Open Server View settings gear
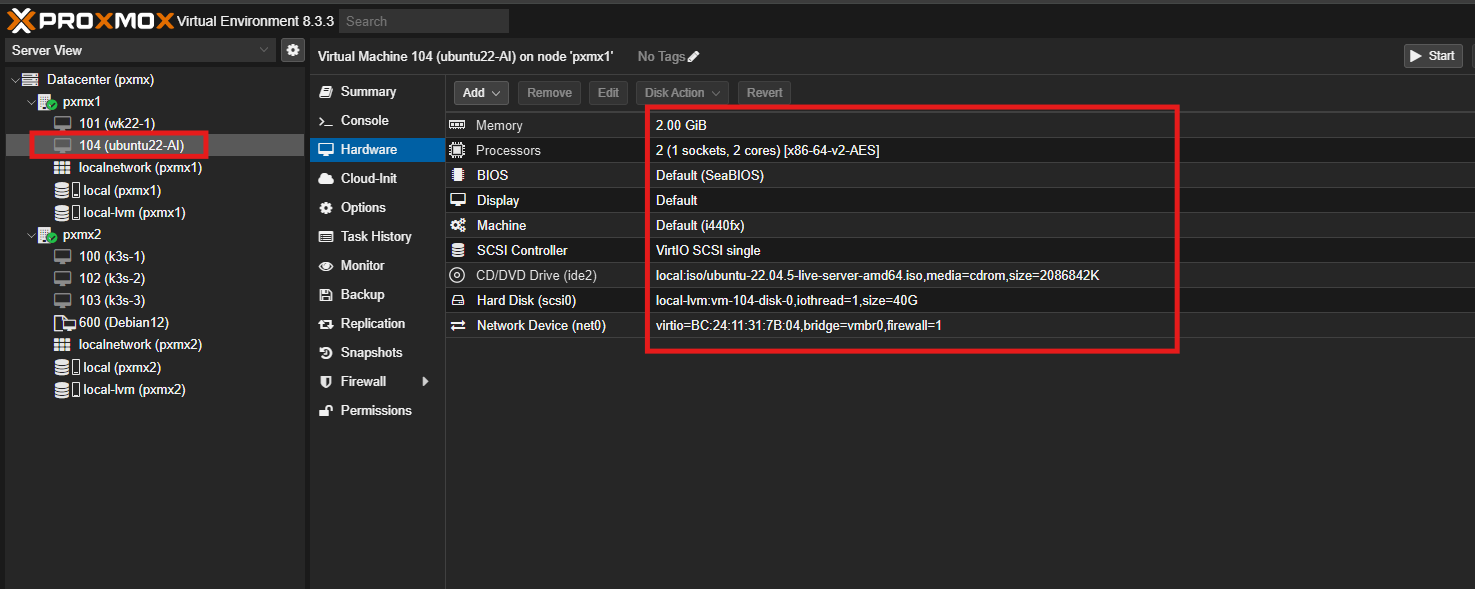 293,50
